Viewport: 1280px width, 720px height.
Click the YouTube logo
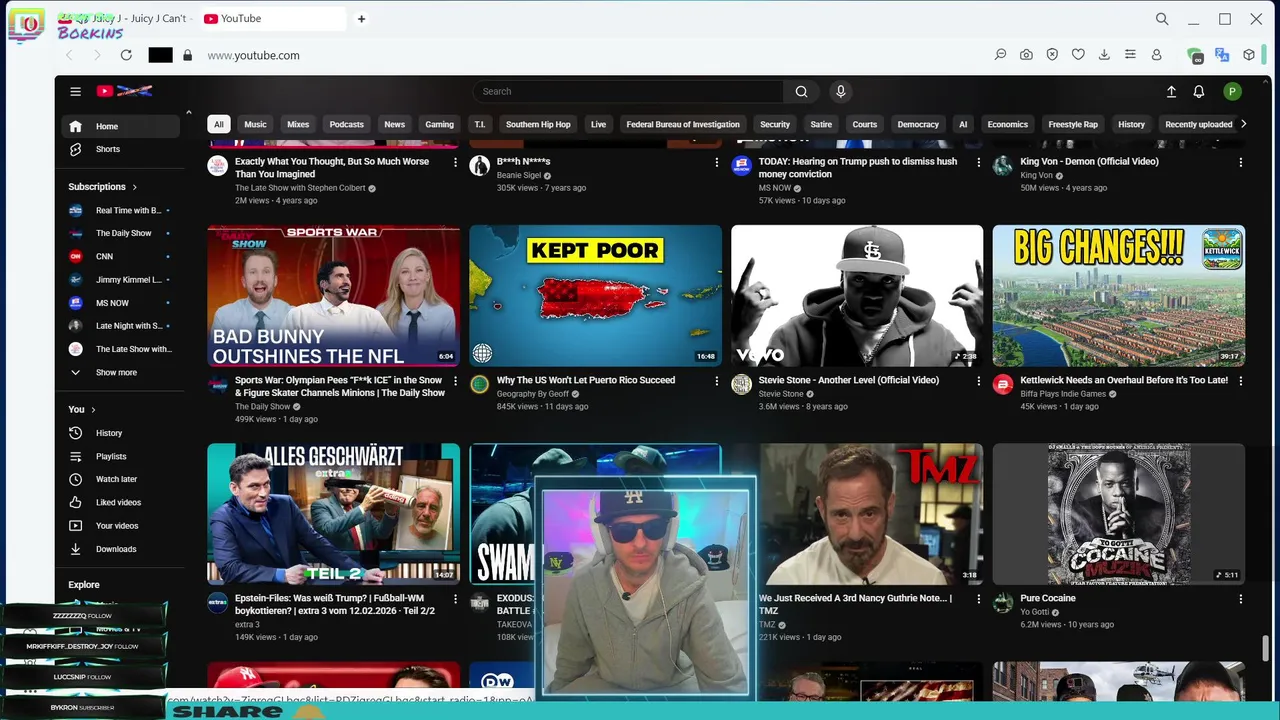pyautogui.click(x=124, y=91)
